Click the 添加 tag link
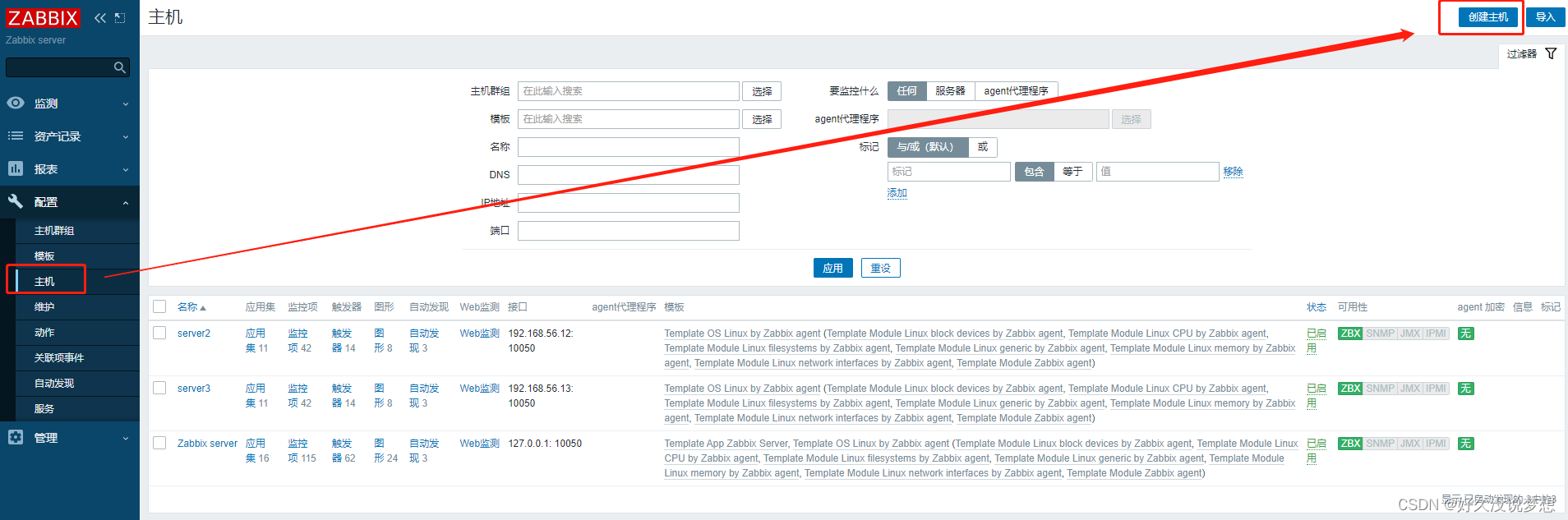This screenshot has height=520, width=1568. point(897,193)
